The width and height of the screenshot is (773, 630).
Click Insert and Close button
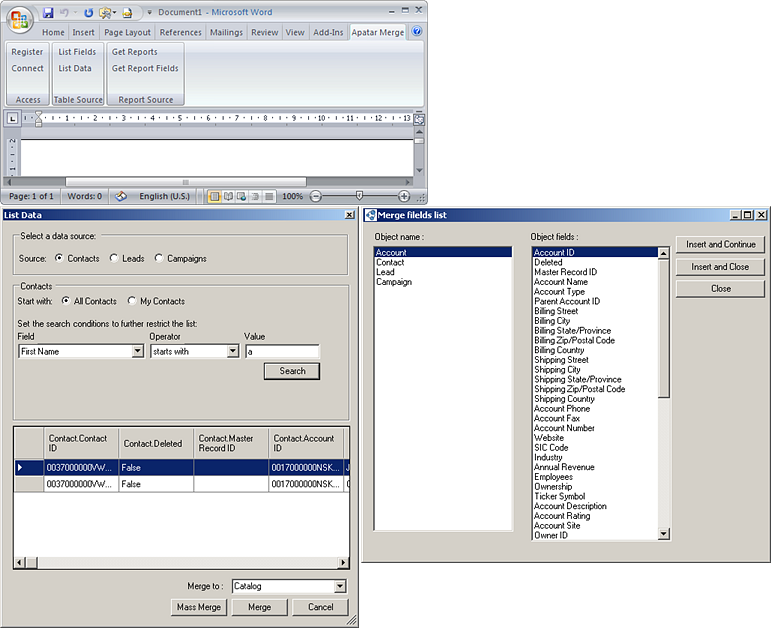click(x=720, y=267)
